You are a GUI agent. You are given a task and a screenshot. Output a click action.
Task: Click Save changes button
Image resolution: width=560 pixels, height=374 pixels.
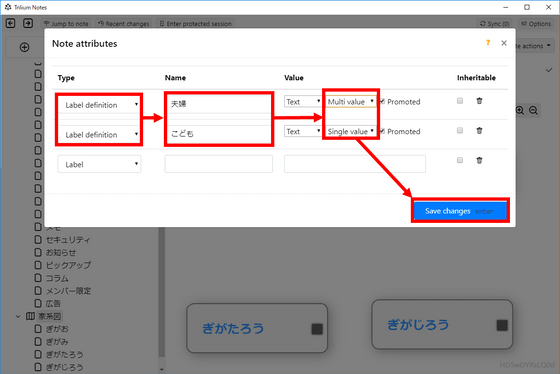click(x=460, y=211)
